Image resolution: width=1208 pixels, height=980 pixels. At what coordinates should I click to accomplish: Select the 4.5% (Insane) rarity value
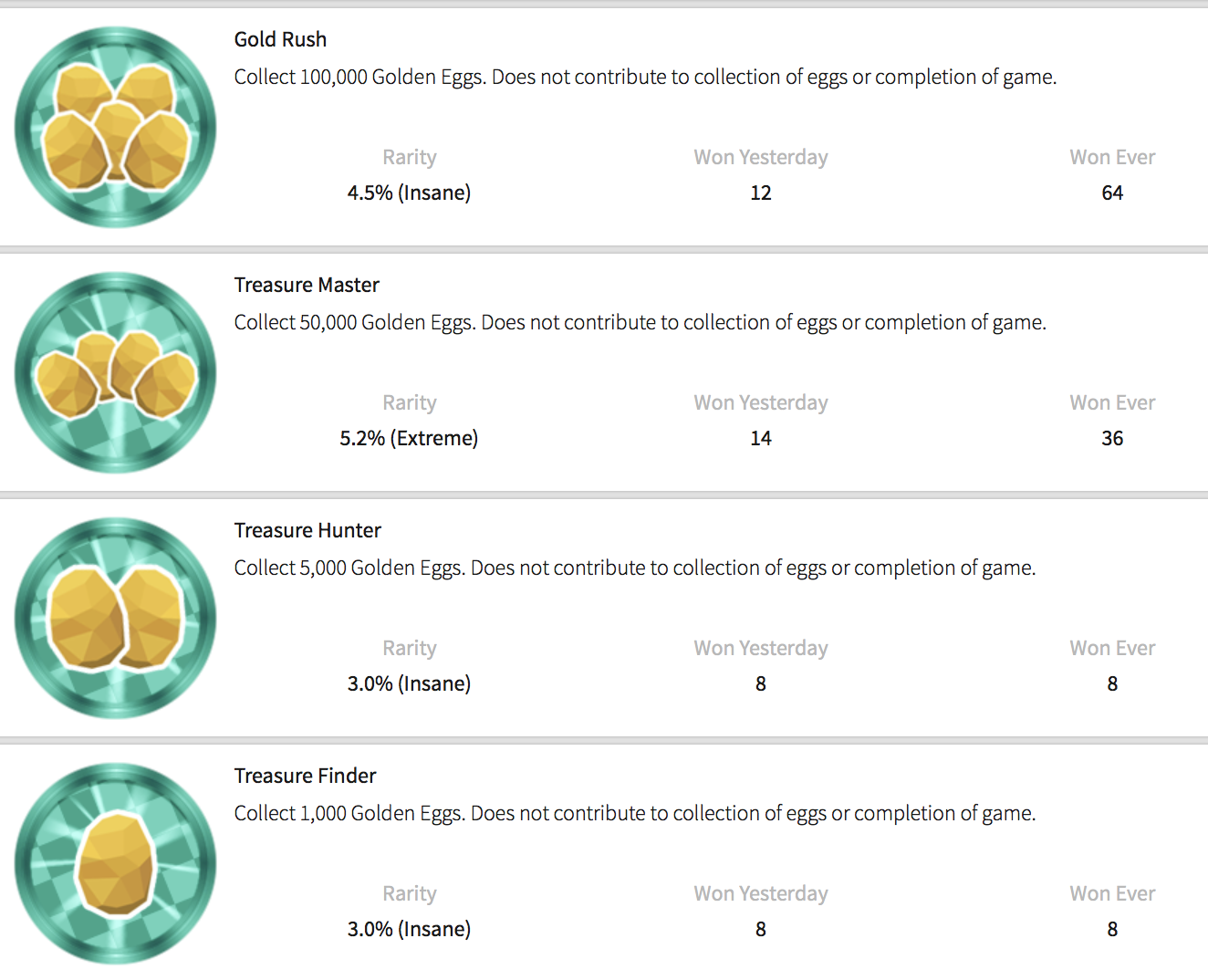(409, 193)
